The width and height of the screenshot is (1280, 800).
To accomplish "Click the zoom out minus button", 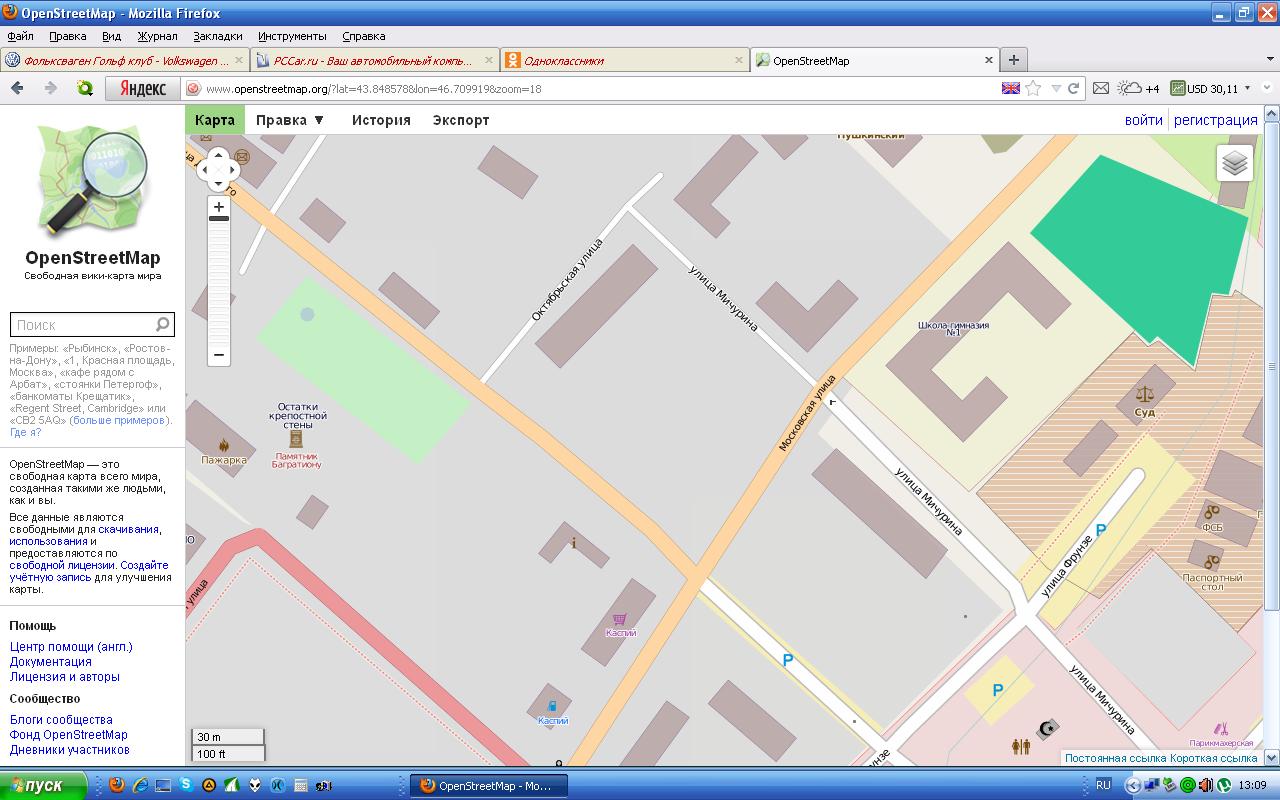I will [219, 355].
